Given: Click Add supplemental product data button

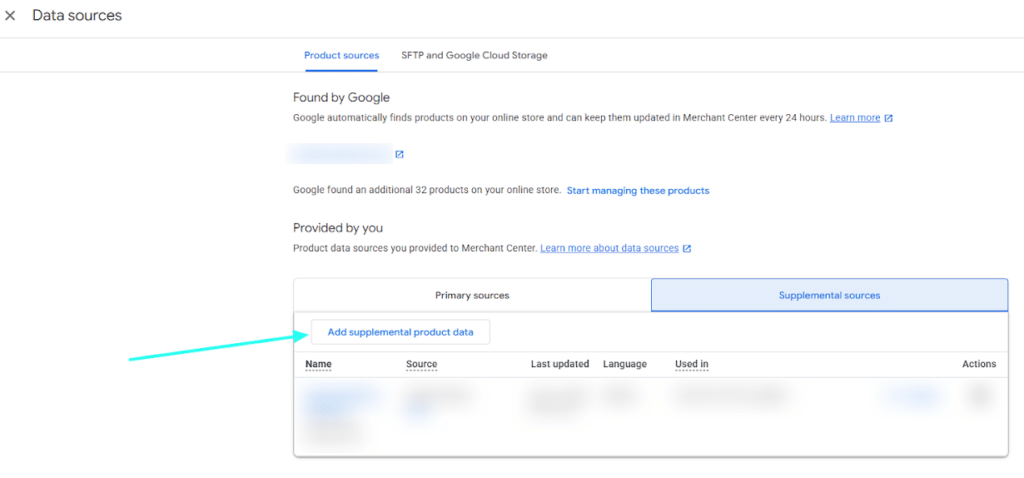Looking at the screenshot, I should tap(400, 332).
